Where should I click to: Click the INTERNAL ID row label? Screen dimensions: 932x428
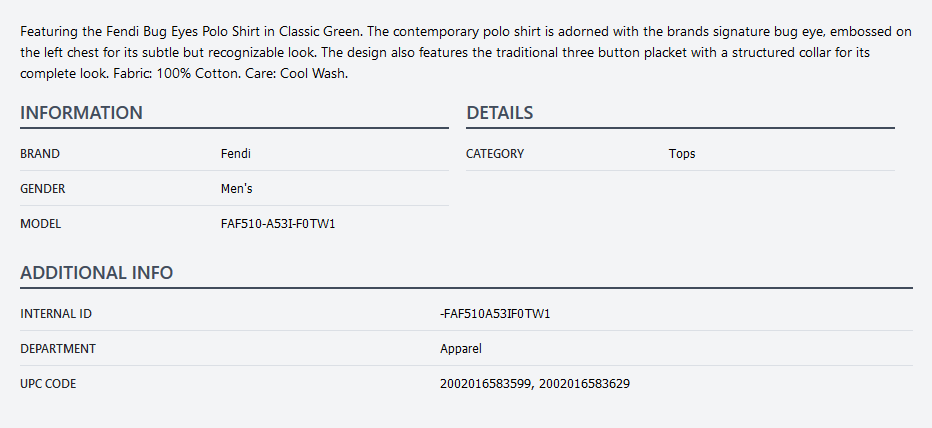pos(56,314)
